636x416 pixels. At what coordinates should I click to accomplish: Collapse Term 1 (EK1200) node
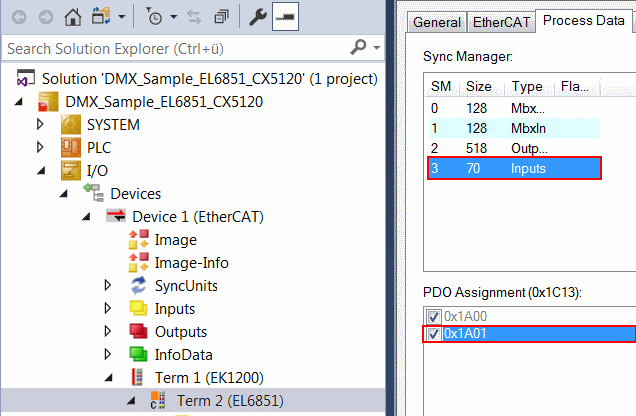click(x=109, y=378)
